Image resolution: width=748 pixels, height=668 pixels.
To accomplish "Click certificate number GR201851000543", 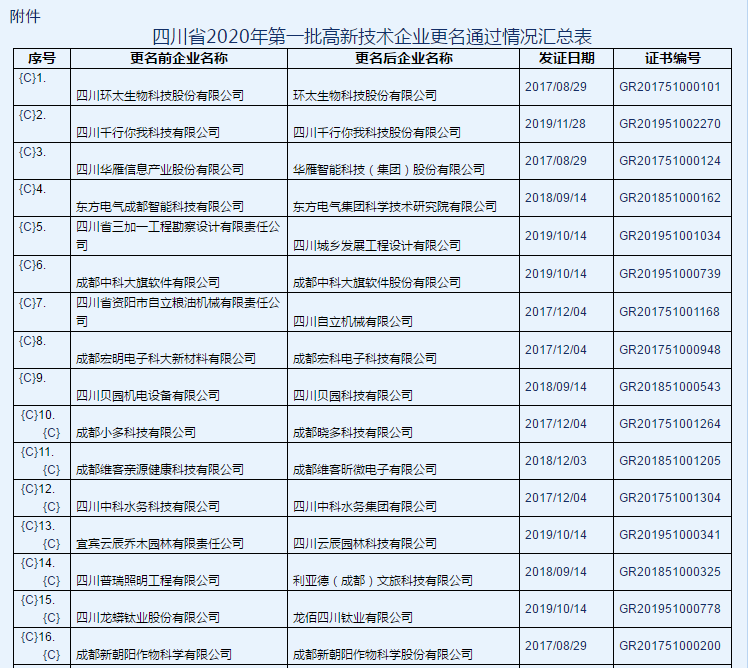I will coord(670,387).
